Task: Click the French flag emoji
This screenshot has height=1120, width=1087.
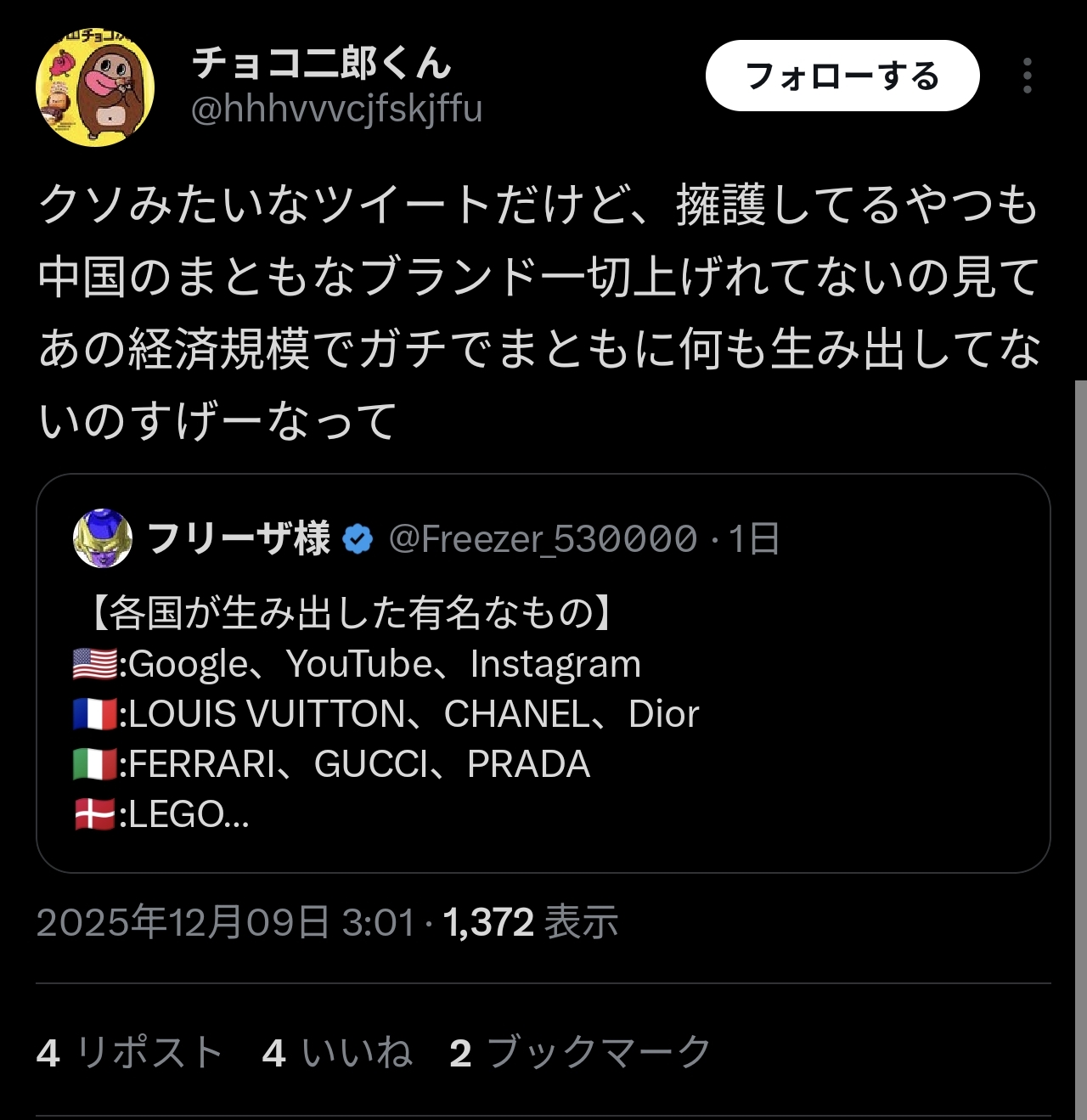Action: point(95,714)
